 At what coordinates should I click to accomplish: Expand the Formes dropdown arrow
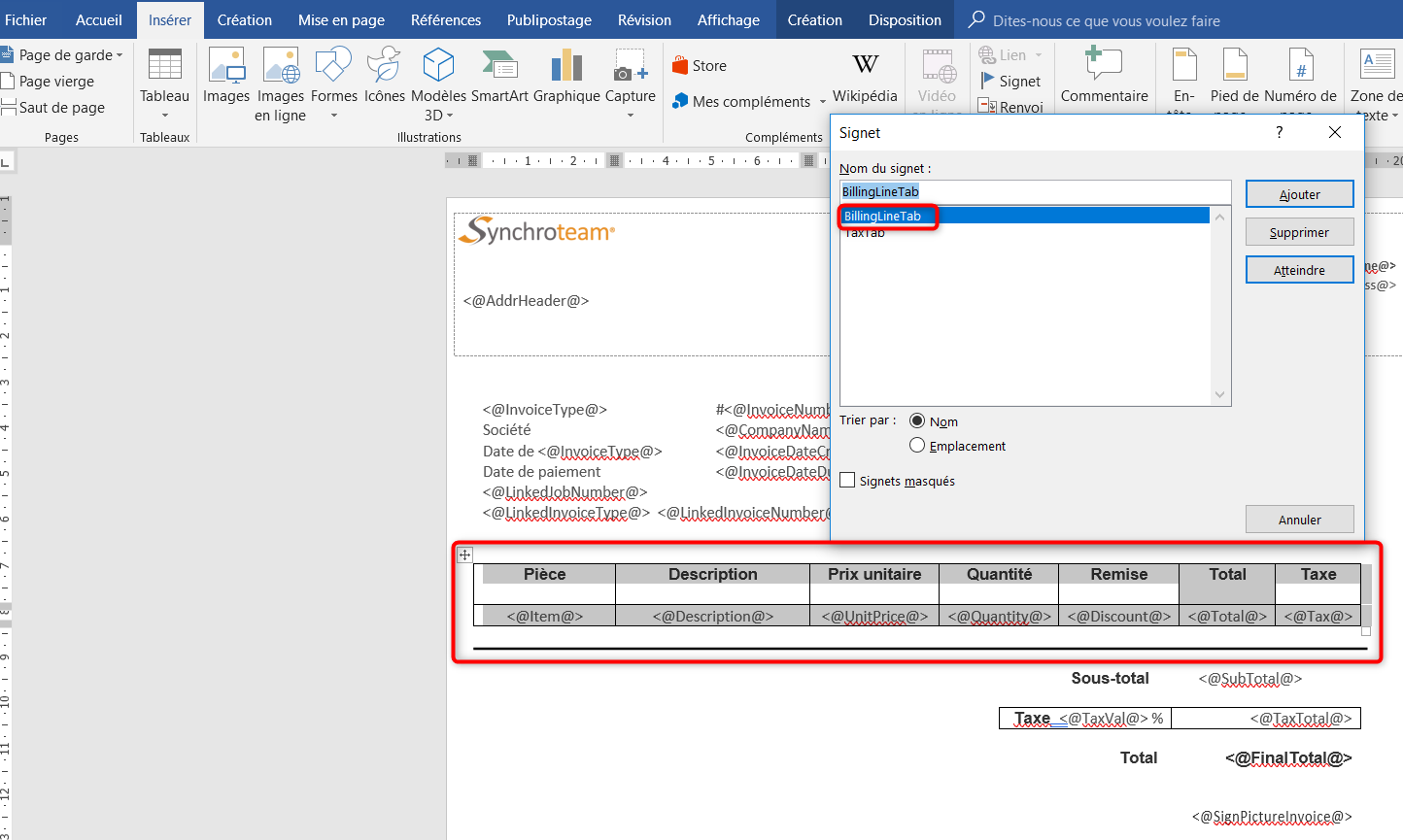point(334,116)
